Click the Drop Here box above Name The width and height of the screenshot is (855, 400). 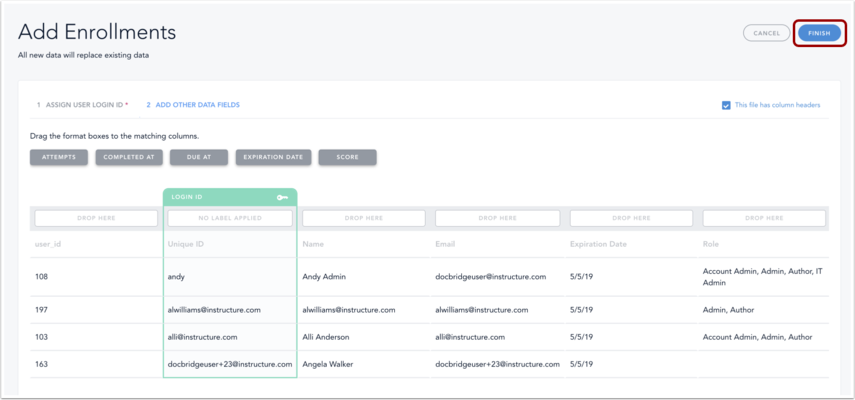coord(364,218)
